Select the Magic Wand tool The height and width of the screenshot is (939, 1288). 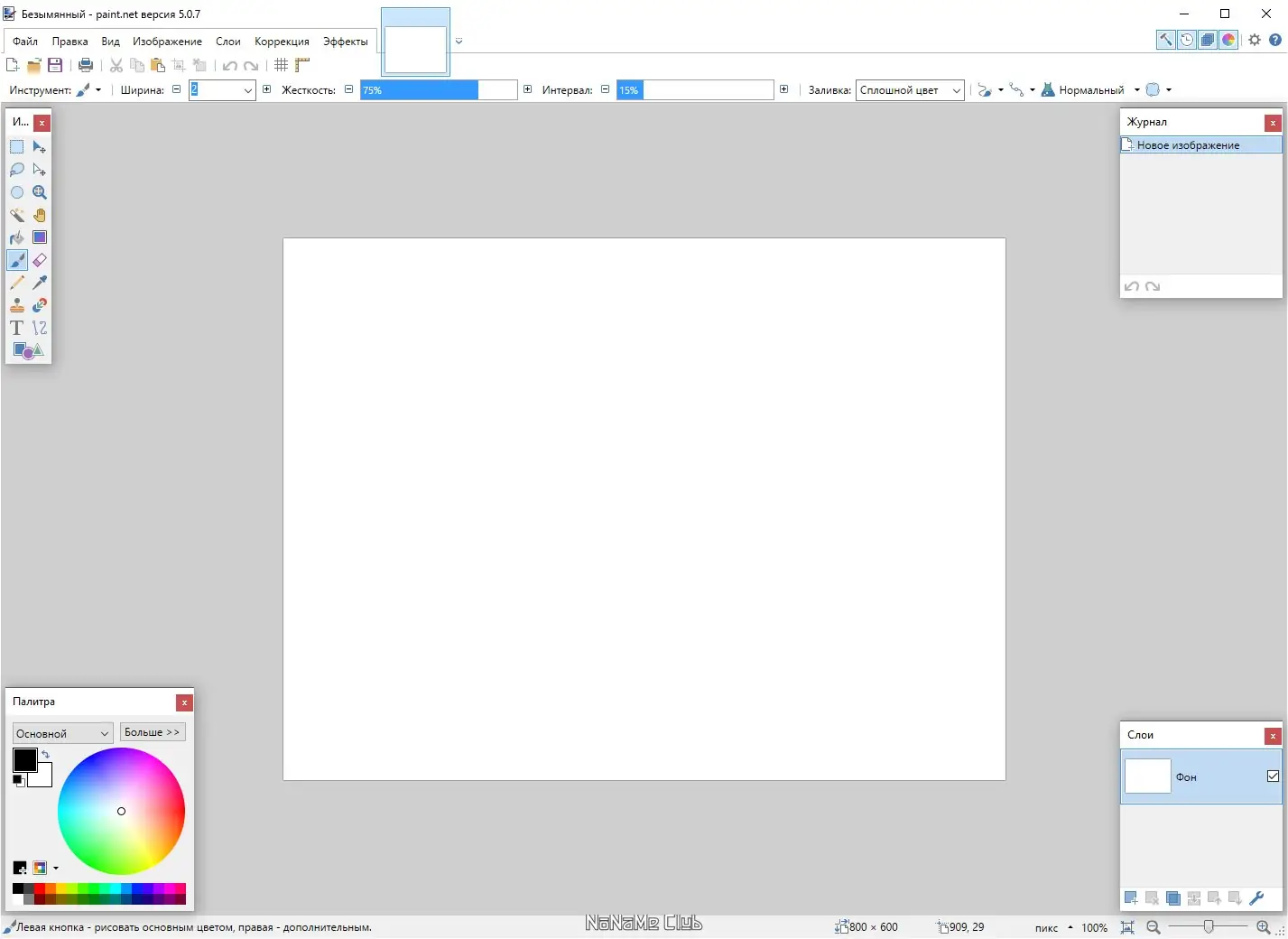click(x=17, y=215)
